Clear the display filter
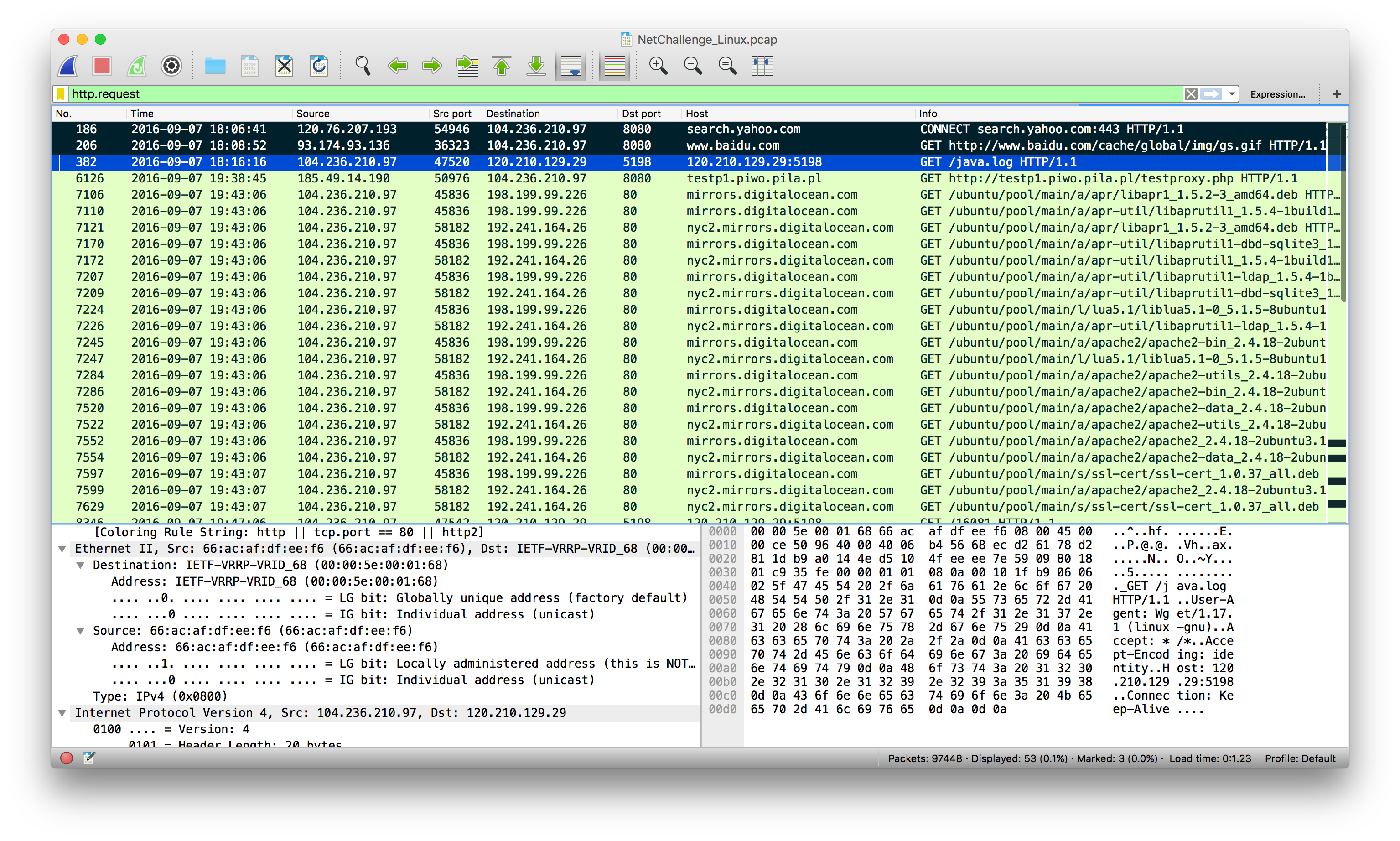 [x=1191, y=94]
